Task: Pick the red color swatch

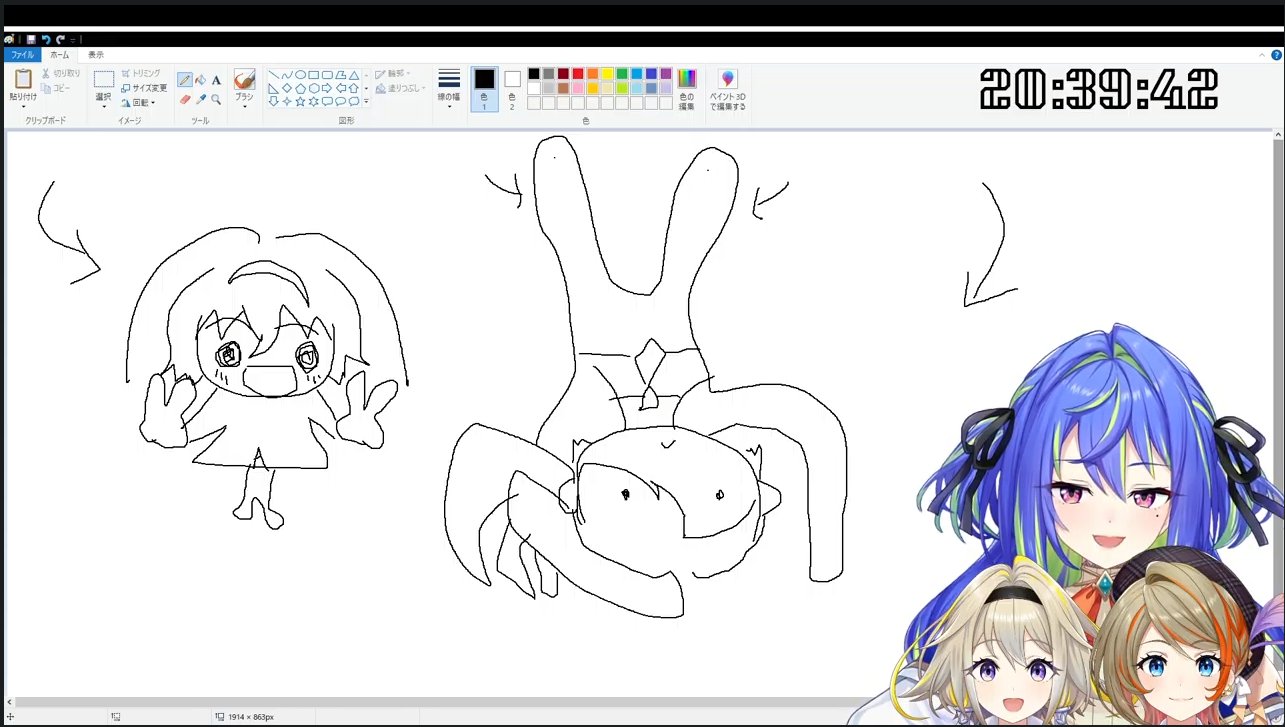Action: click(578, 73)
